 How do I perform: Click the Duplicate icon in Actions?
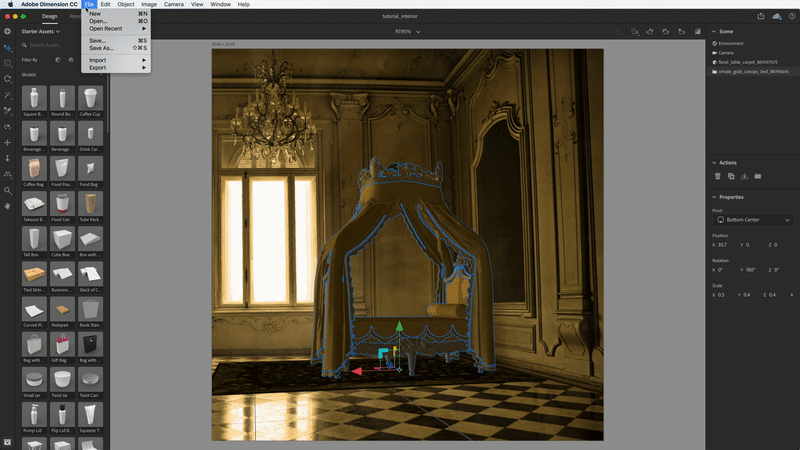pyautogui.click(x=731, y=176)
